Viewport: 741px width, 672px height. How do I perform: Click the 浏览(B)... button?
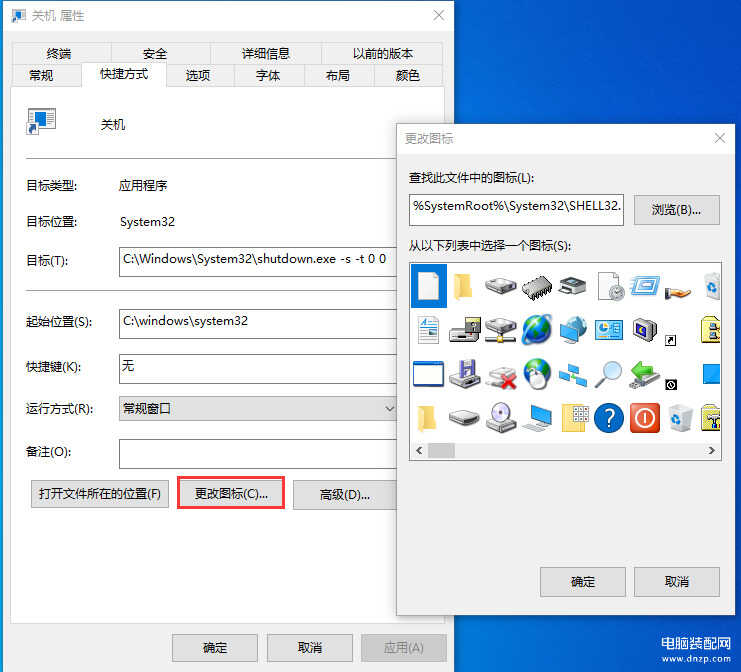(676, 210)
